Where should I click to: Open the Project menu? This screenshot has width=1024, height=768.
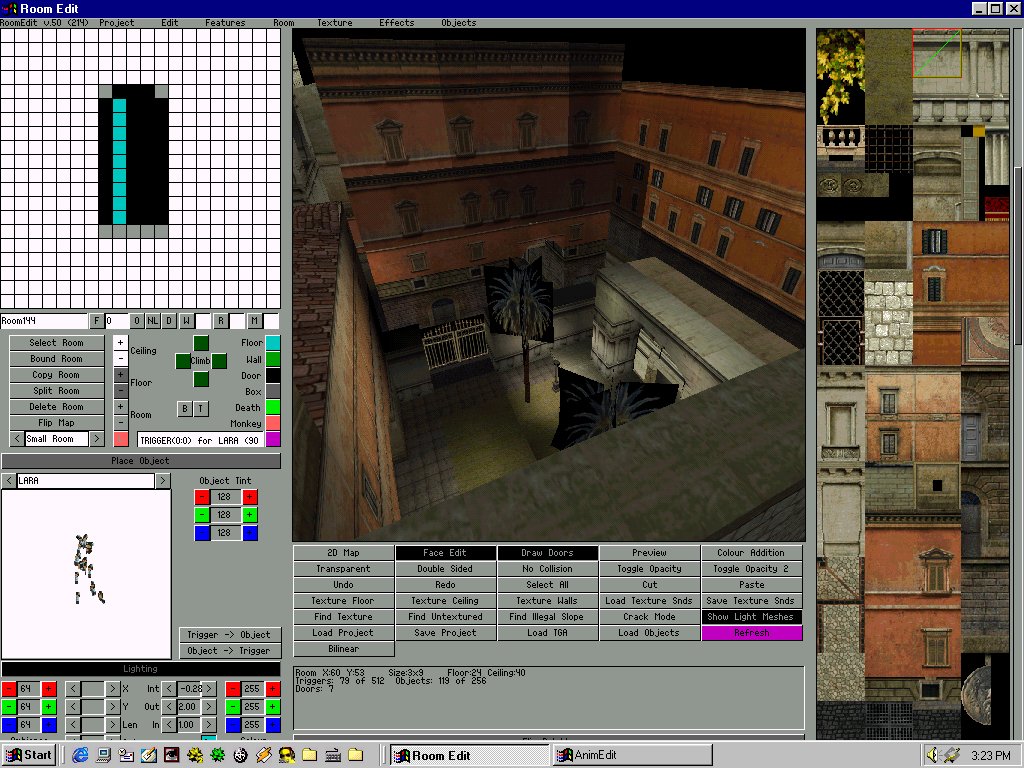tap(116, 23)
